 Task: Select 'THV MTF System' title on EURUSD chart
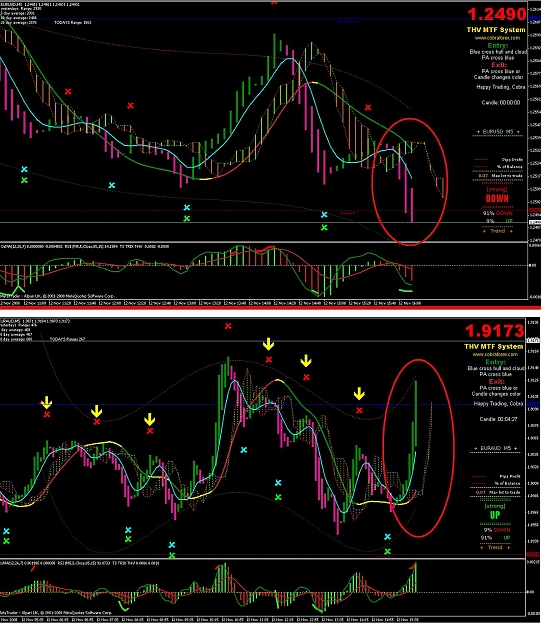[x=496, y=30]
